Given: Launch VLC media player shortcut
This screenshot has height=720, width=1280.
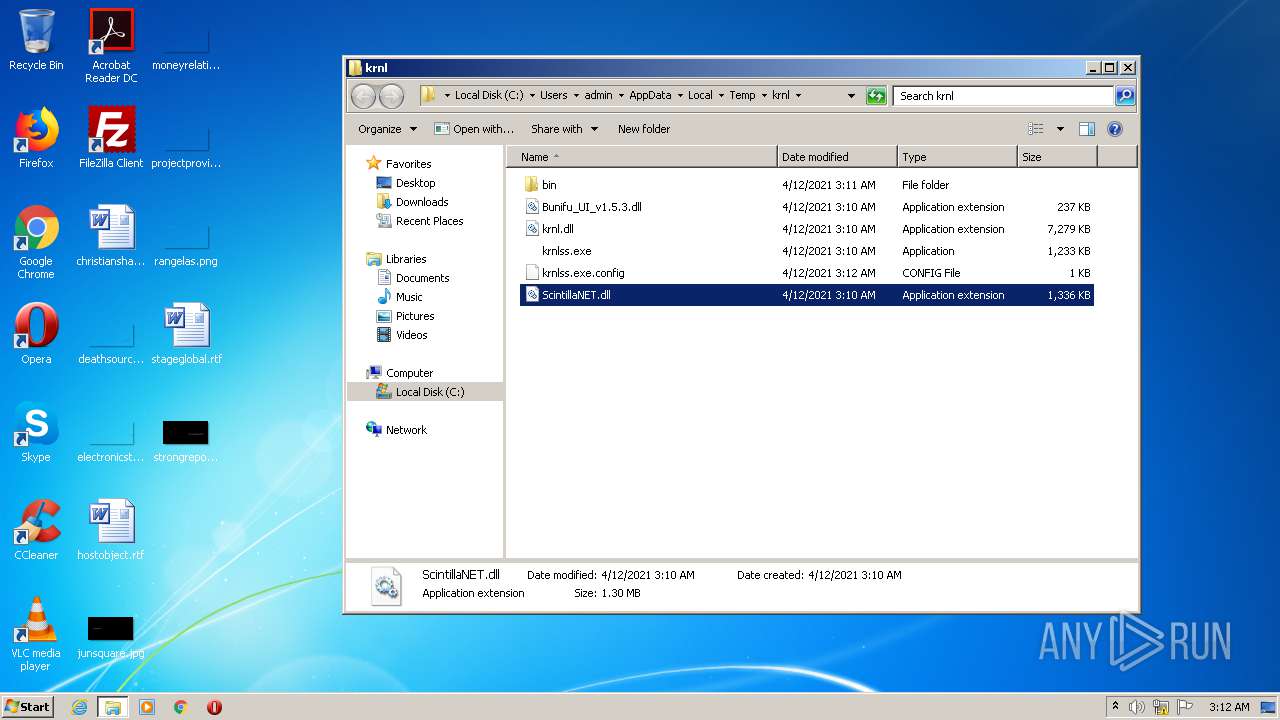Looking at the screenshot, I should click(x=36, y=634).
